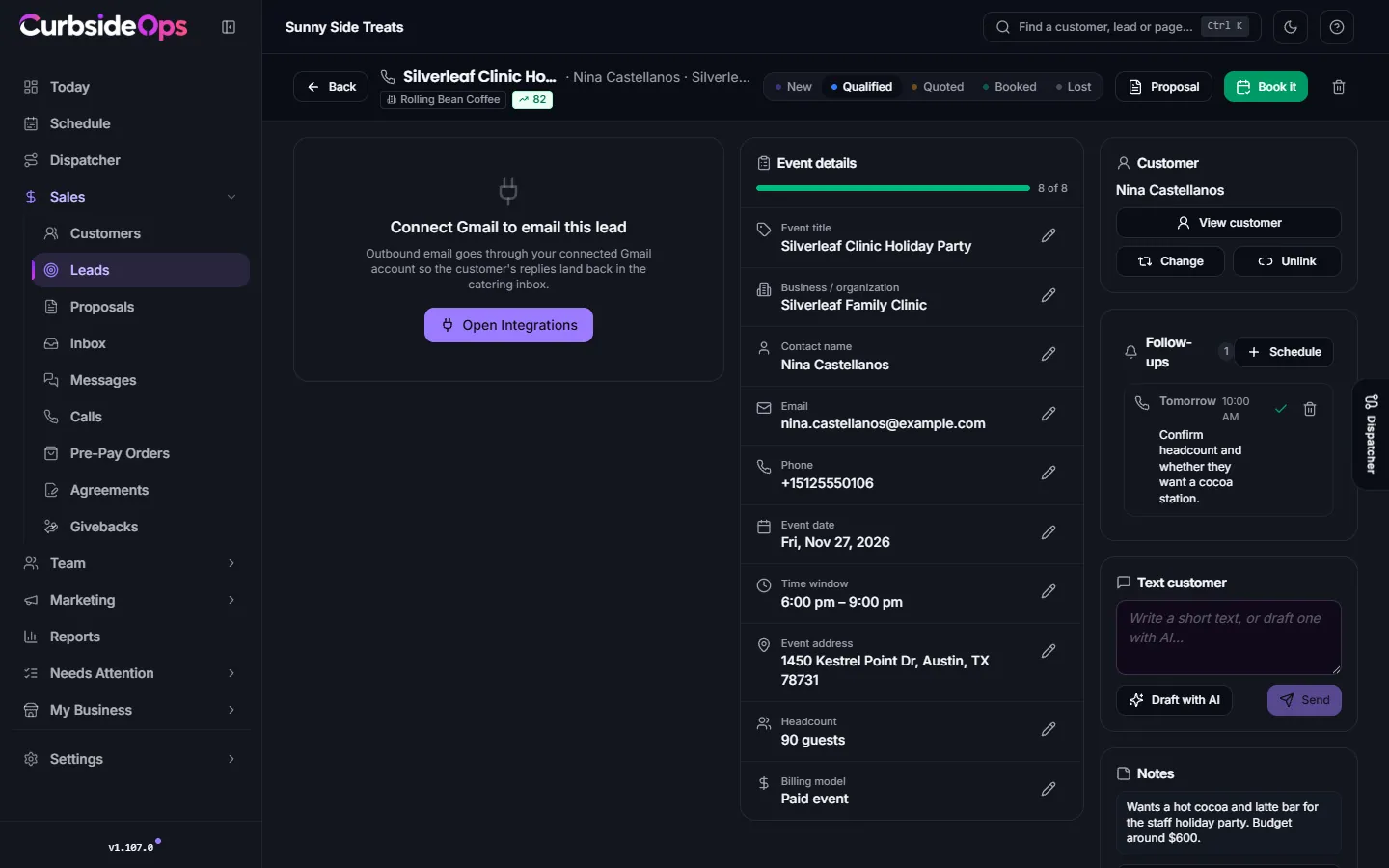Edit the Headcount pencil icon
Image resolution: width=1389 pixels, height=868 pixels.
pyautogui.click(x=1049, y=730)
